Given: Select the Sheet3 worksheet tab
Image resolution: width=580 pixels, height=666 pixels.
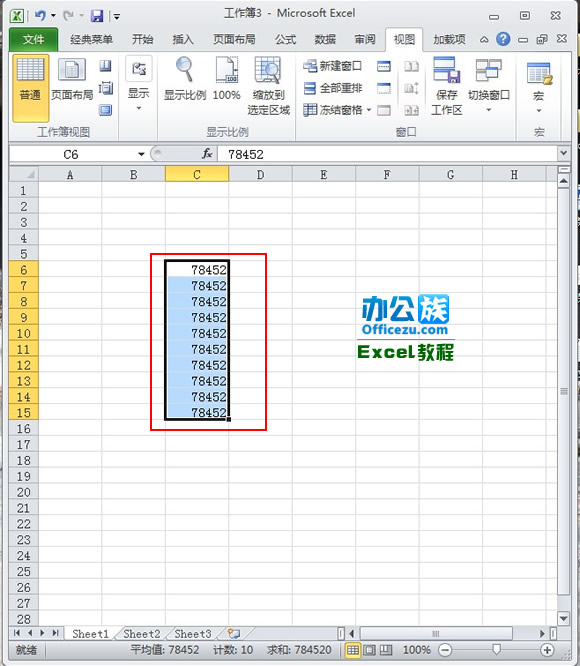Looking at the screenshot, I should (x=193, y=634).
